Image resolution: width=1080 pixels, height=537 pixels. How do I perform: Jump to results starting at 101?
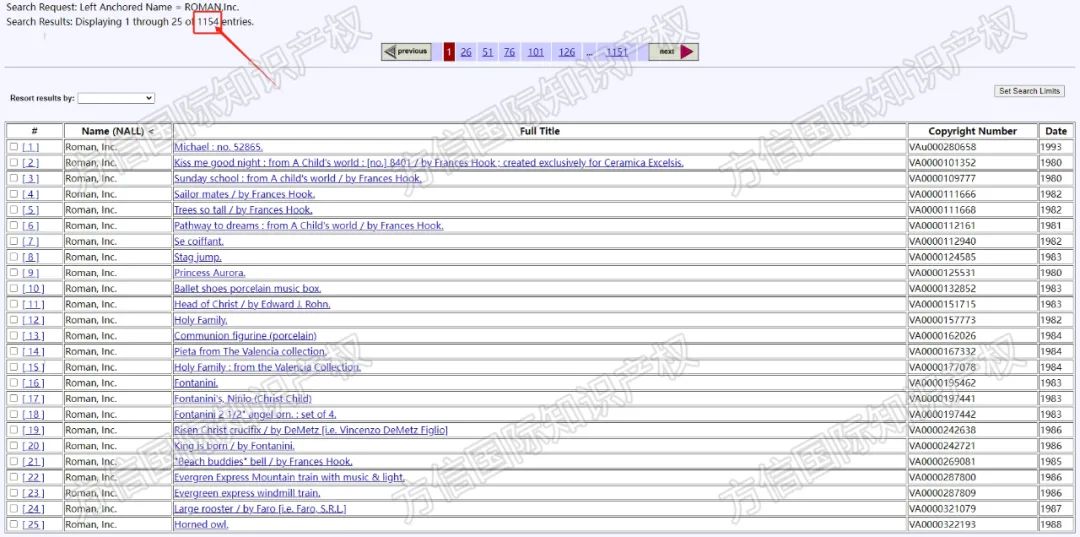click(536, 52)
